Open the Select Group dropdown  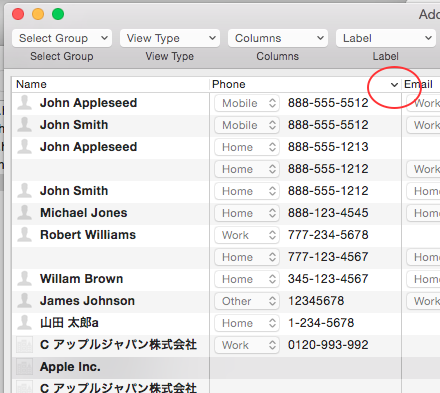click(62, 38)
